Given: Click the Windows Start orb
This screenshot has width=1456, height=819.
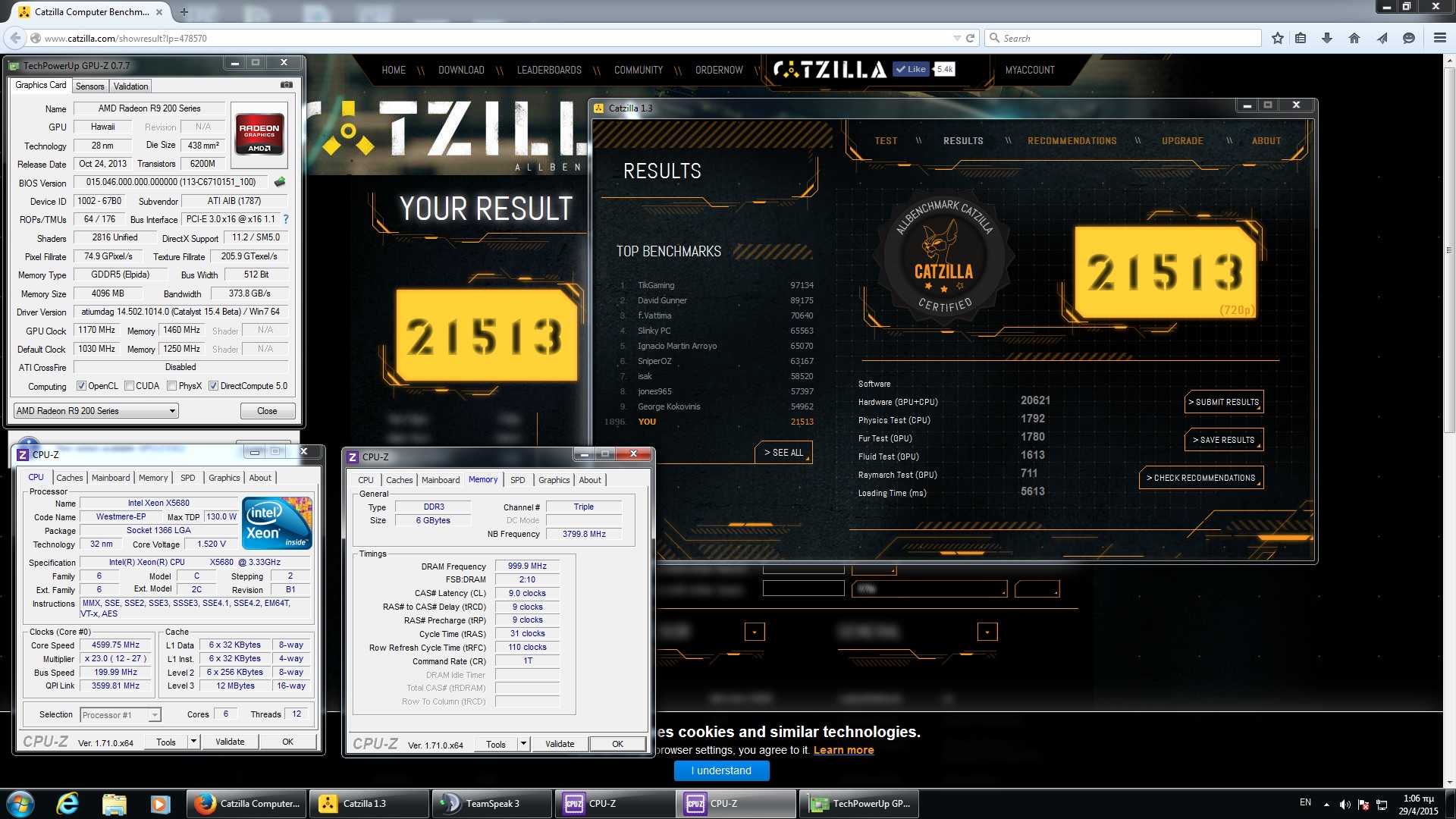Looking at the screenshot, I should point(20,804).
